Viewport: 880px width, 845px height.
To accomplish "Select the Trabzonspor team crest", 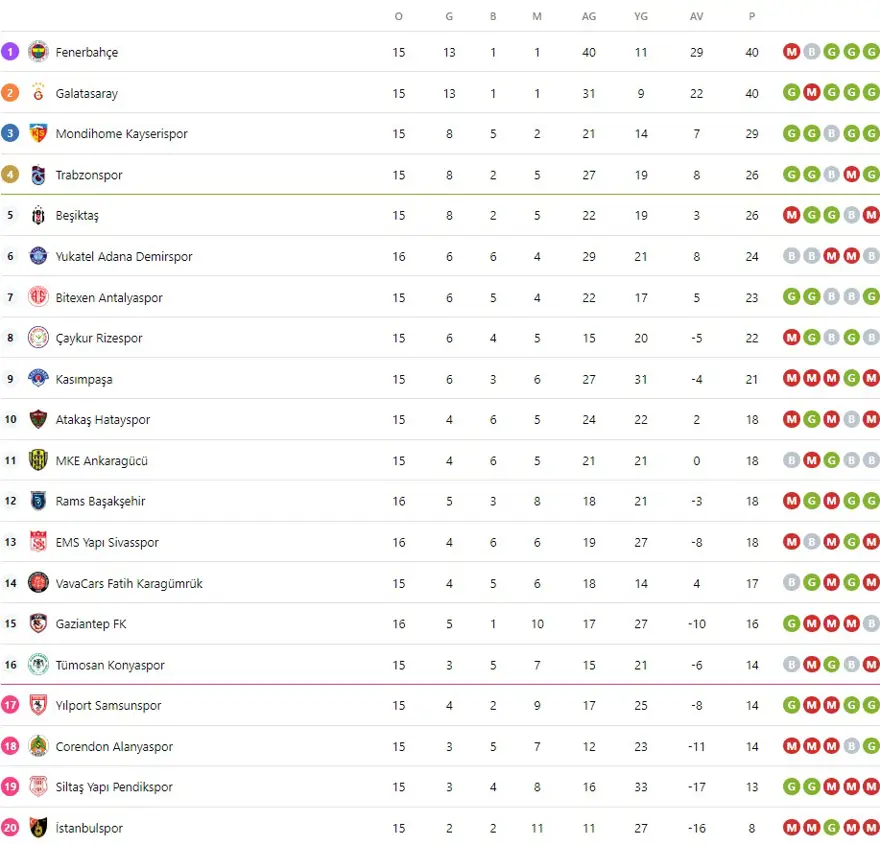I will pos(38,175).
